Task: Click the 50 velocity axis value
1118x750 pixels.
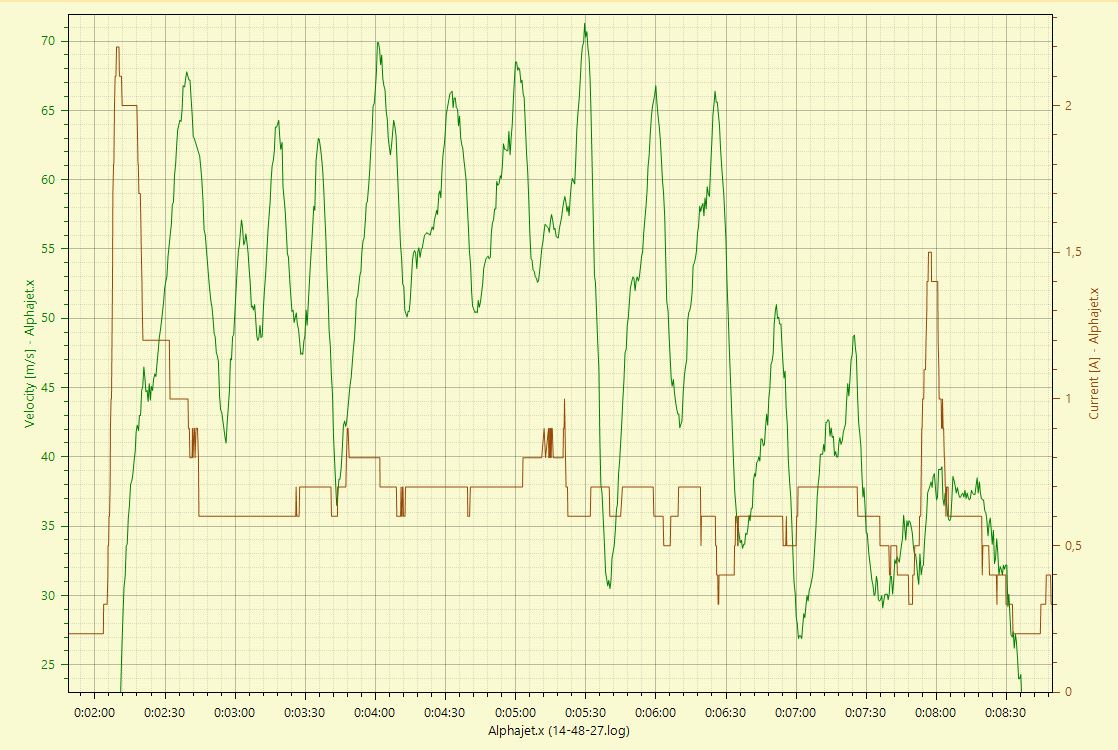Action: tap(48, 318)
